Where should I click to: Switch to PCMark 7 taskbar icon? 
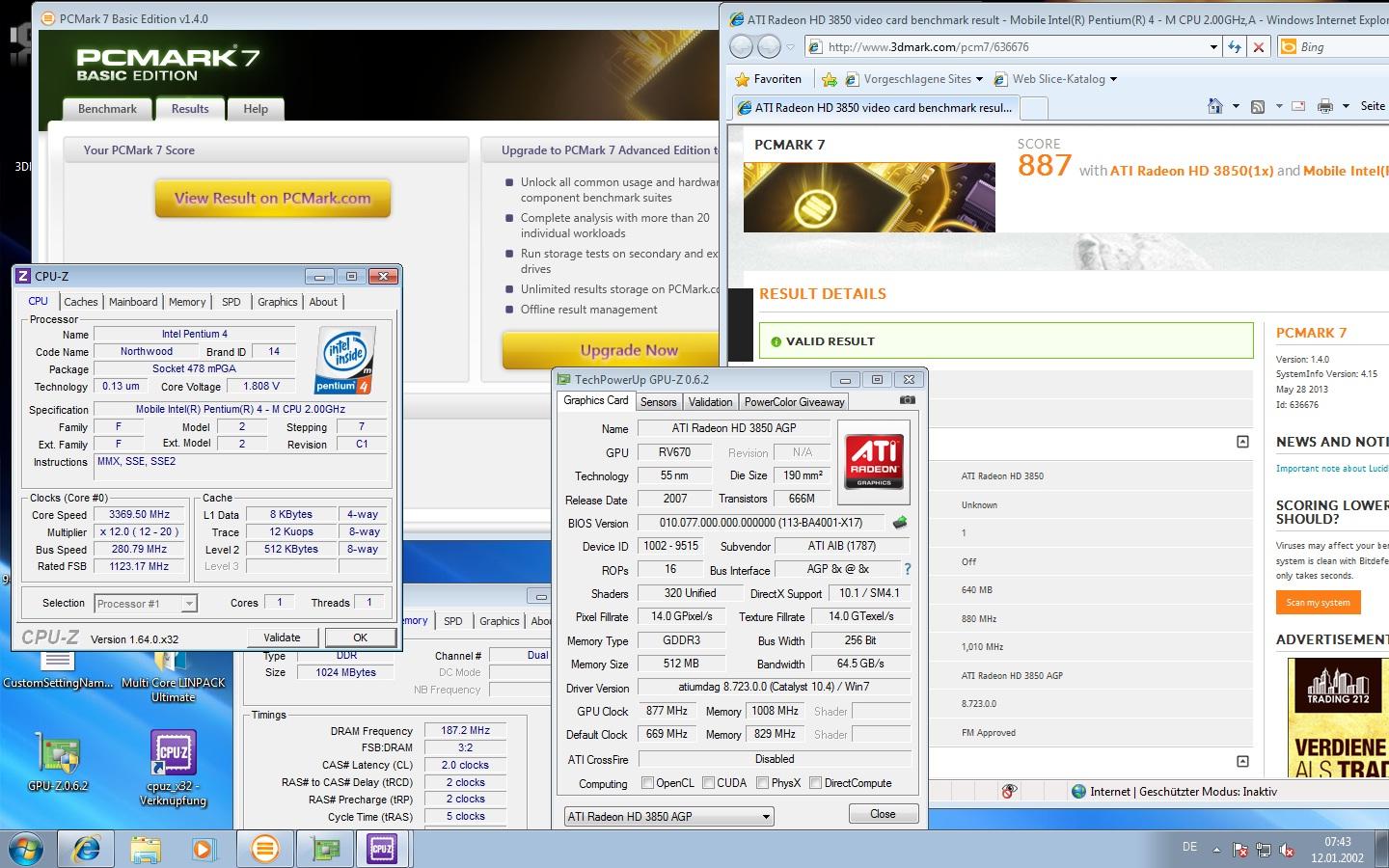tap(264, 849)
